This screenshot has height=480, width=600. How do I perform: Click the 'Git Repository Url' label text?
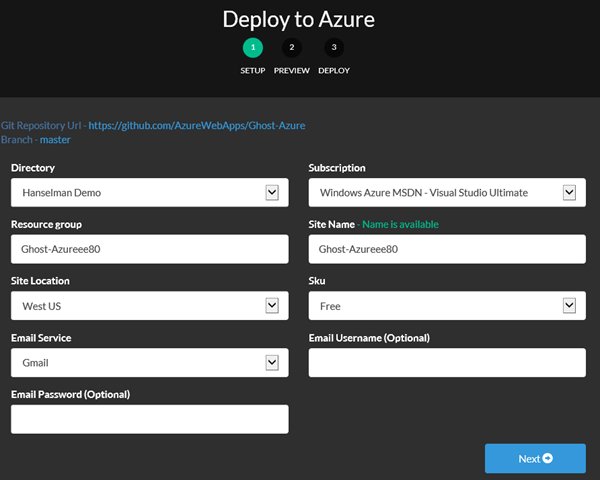[41, 126]
